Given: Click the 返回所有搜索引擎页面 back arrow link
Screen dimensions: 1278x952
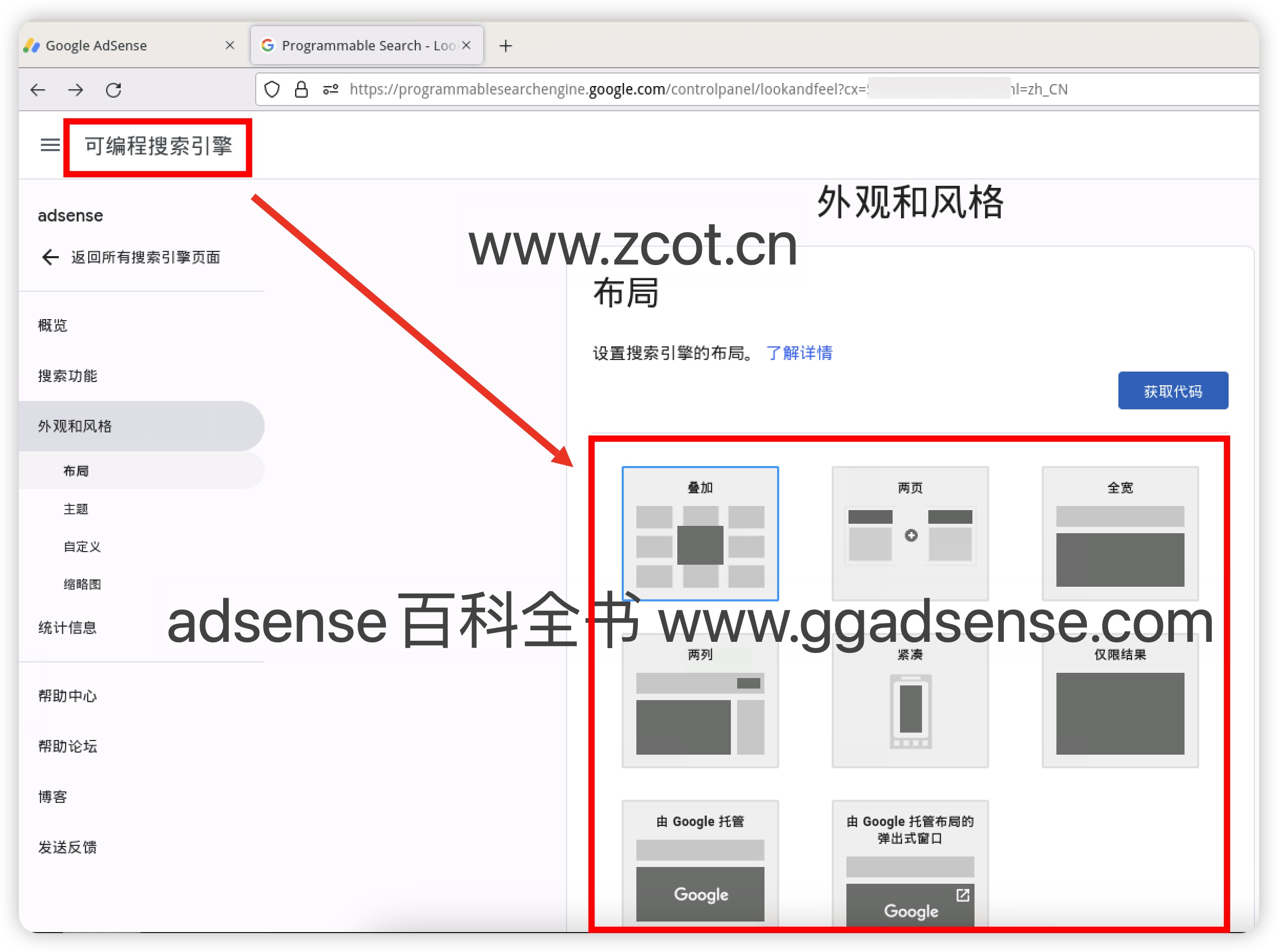Looking at the screenshot, I should coord(131,257).
